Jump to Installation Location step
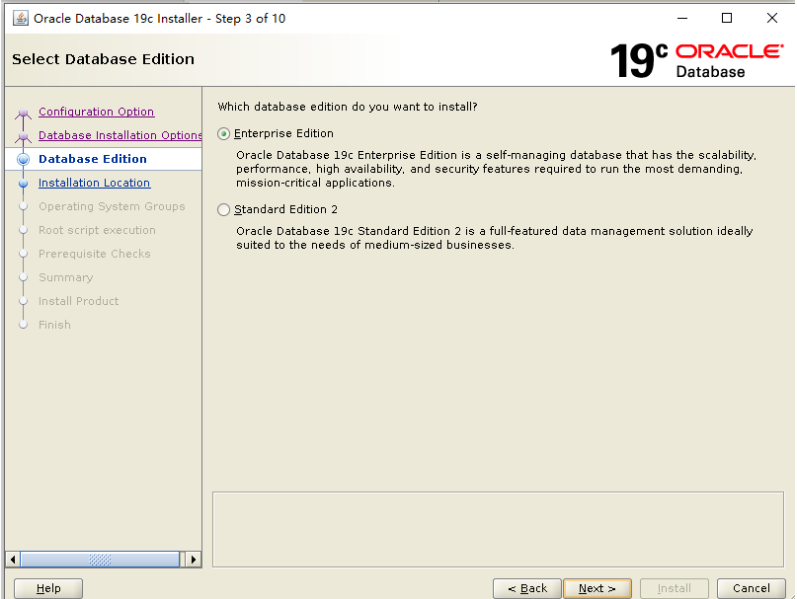The height and width of the screenshot is (599, 797). click(94, 183)
